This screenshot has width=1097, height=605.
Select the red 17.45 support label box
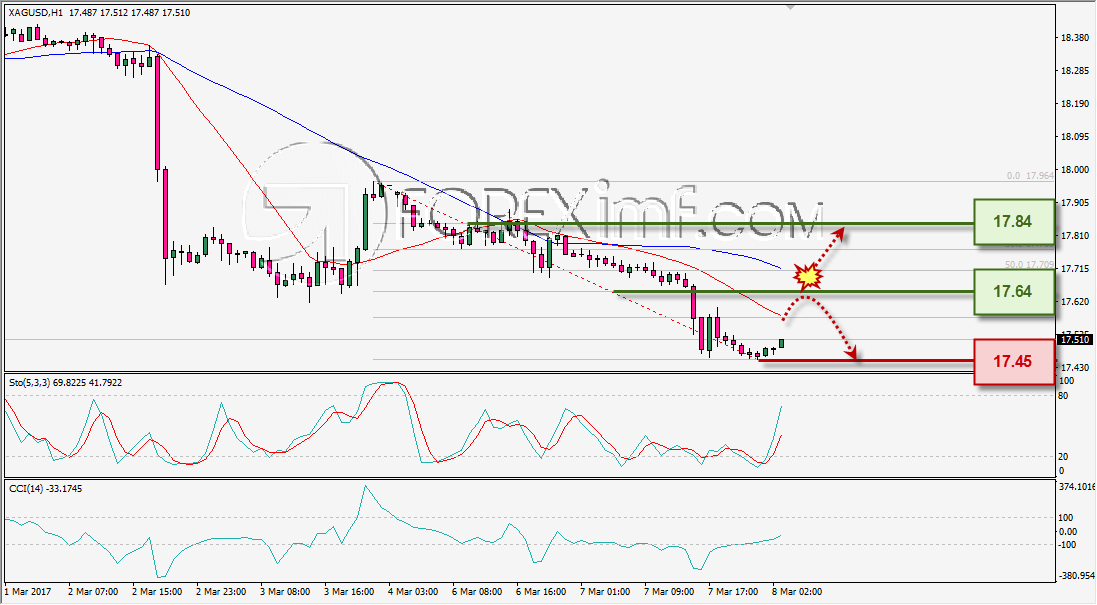click(1013, 361)
